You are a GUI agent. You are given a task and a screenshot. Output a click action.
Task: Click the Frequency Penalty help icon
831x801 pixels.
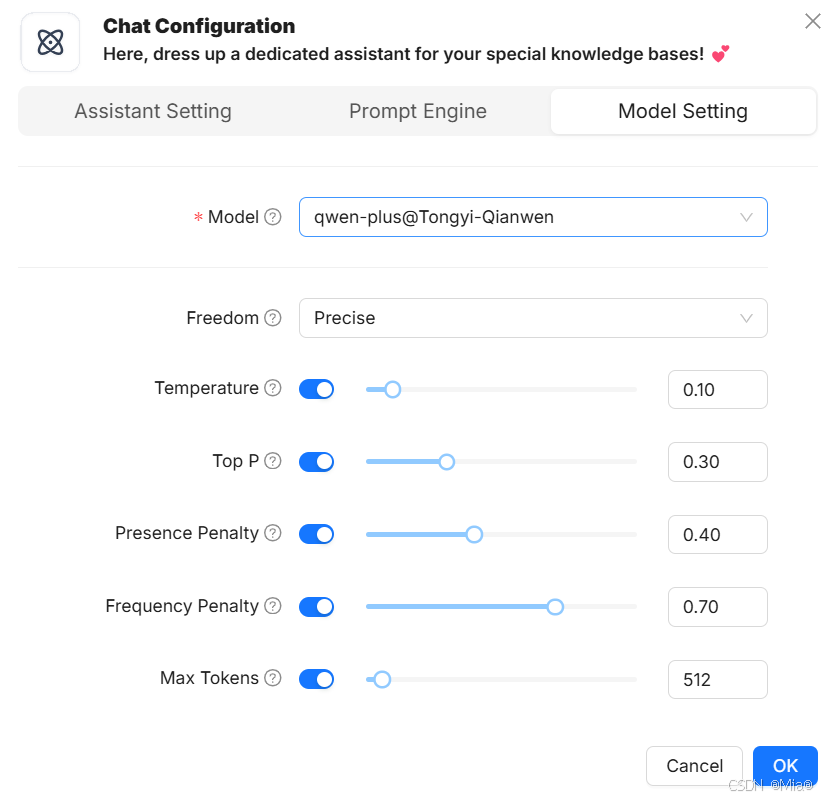pyautogui.click(x=272, y=606)
